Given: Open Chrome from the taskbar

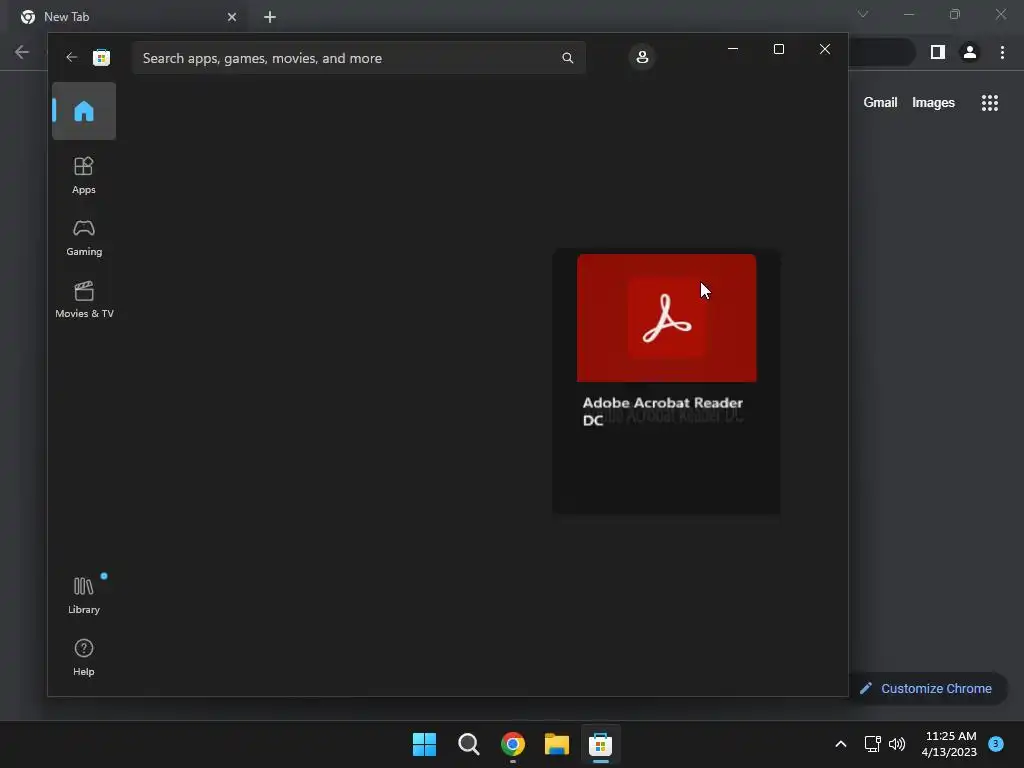Looking at the screenshot, I should [x=513, y=744].
